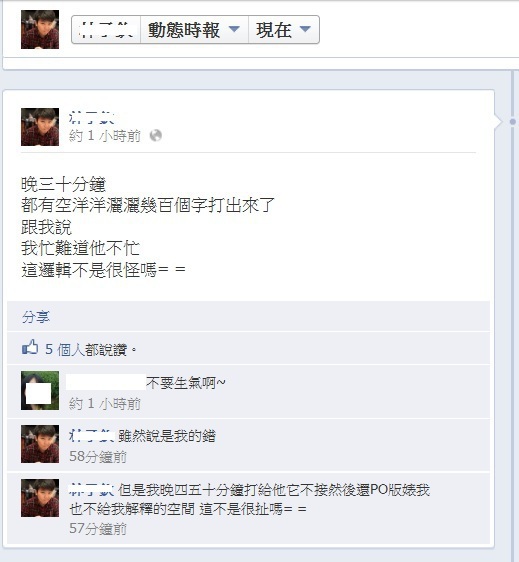The image size is (519, 562).
Task: Expand the 現在 dropdown
Action: tap(284, 30)
